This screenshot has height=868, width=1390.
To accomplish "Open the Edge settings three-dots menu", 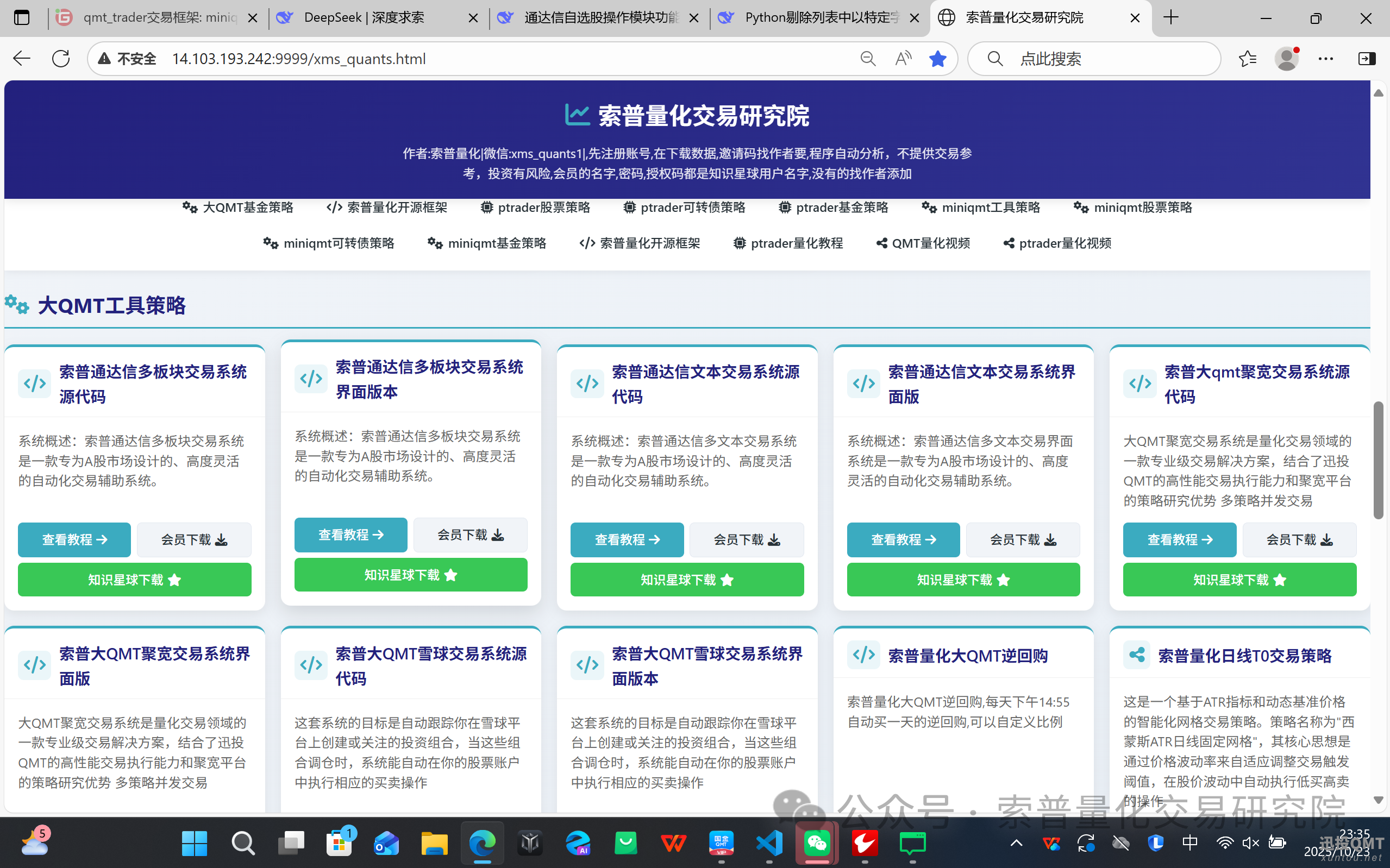I will click(1326, 59).
